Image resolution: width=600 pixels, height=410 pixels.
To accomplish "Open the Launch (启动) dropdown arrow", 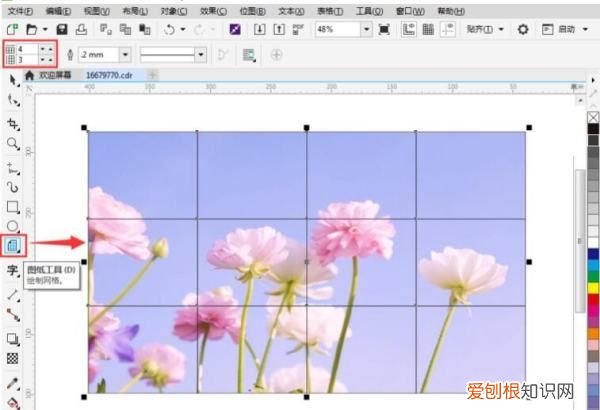I will pyautogui.click(x=585, y=29).
